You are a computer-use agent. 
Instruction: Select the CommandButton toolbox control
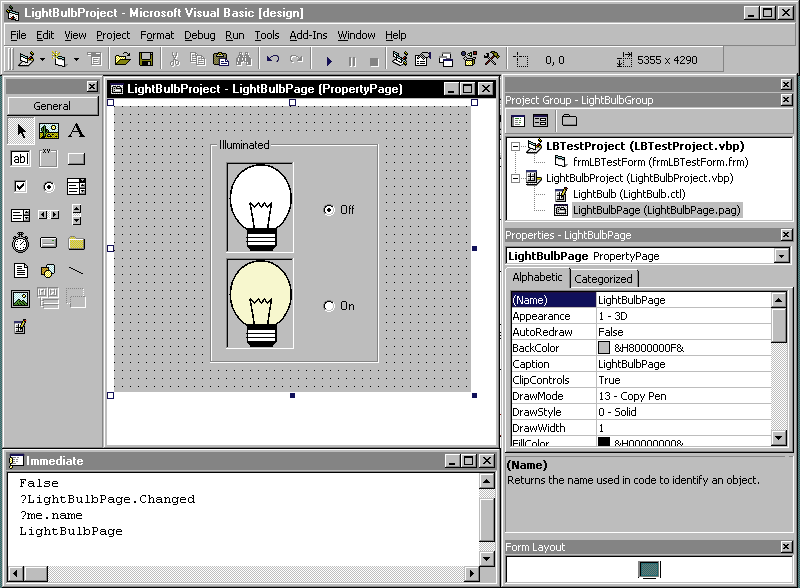pos(76,158)
